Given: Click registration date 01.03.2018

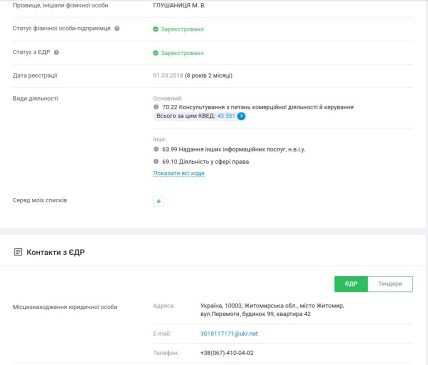Looking at the screenshot, I should [168, 76].
